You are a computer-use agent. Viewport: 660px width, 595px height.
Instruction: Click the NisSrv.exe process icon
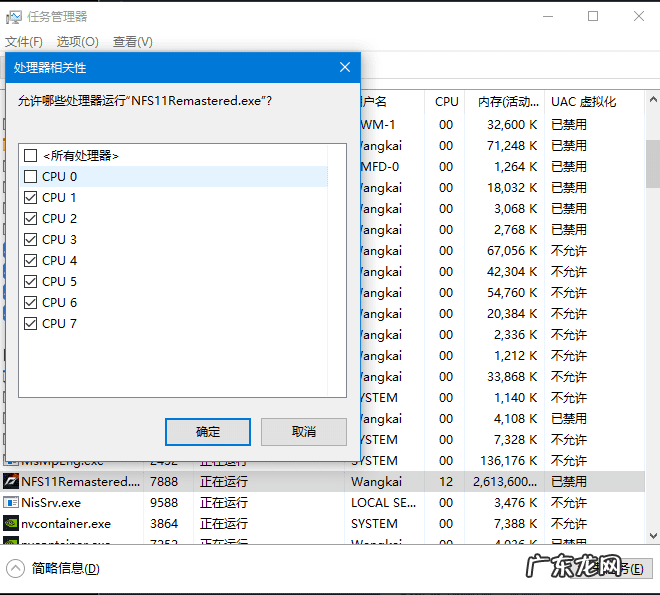[x=11, y=503]
